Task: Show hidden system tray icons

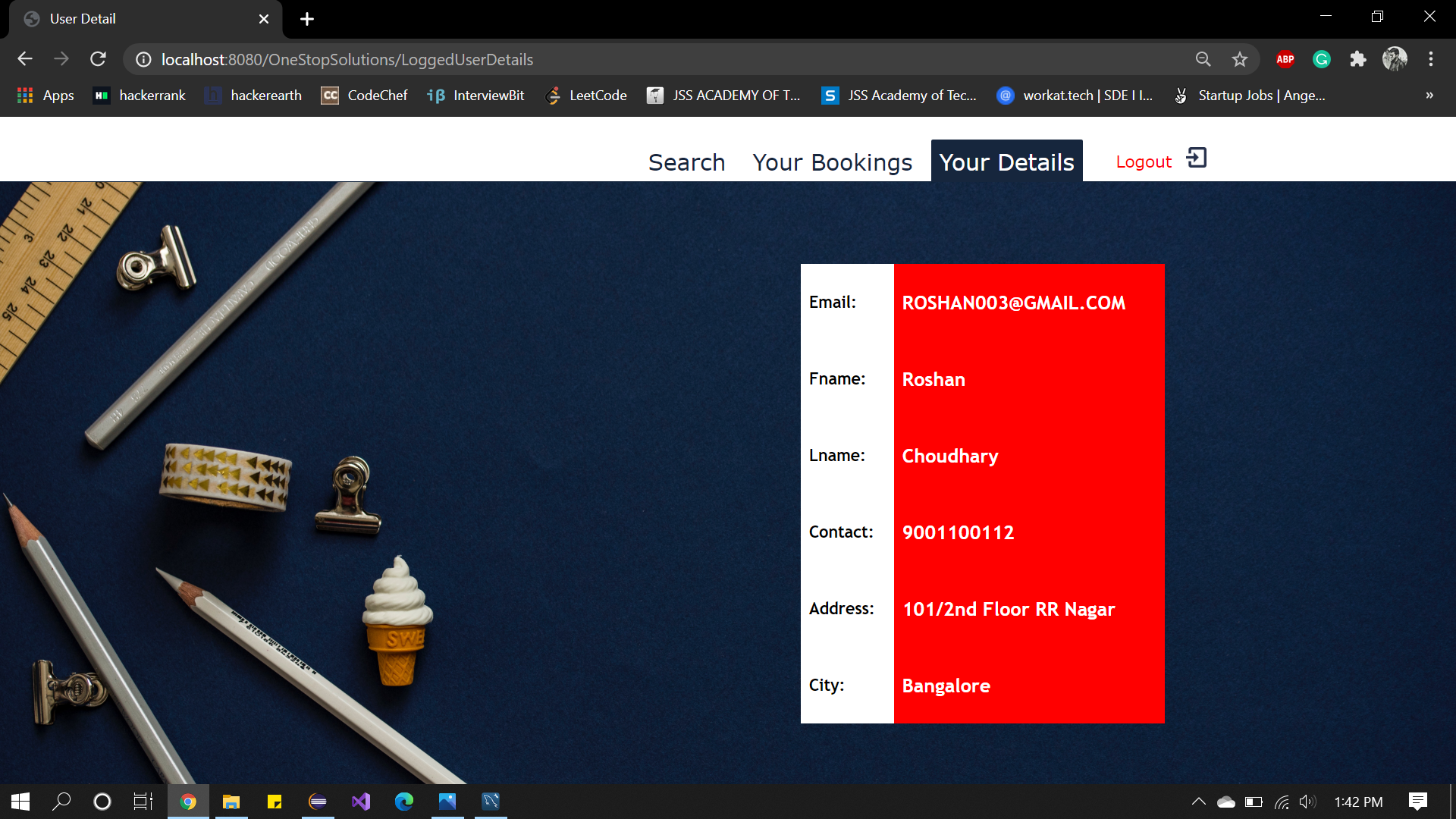Action: [1198, 802]
